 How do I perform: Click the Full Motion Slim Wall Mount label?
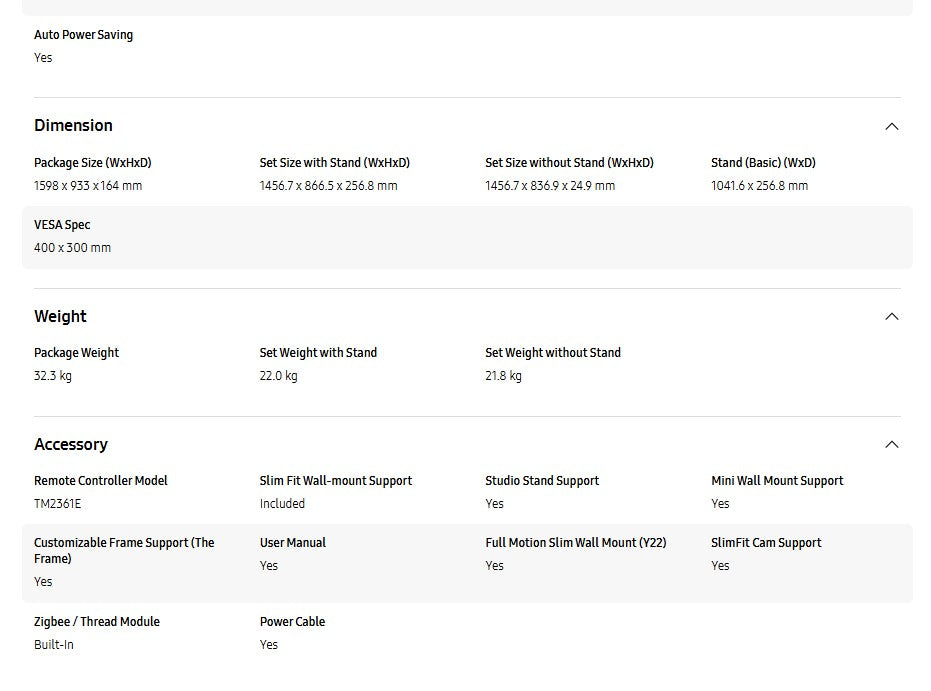[575, 543]
